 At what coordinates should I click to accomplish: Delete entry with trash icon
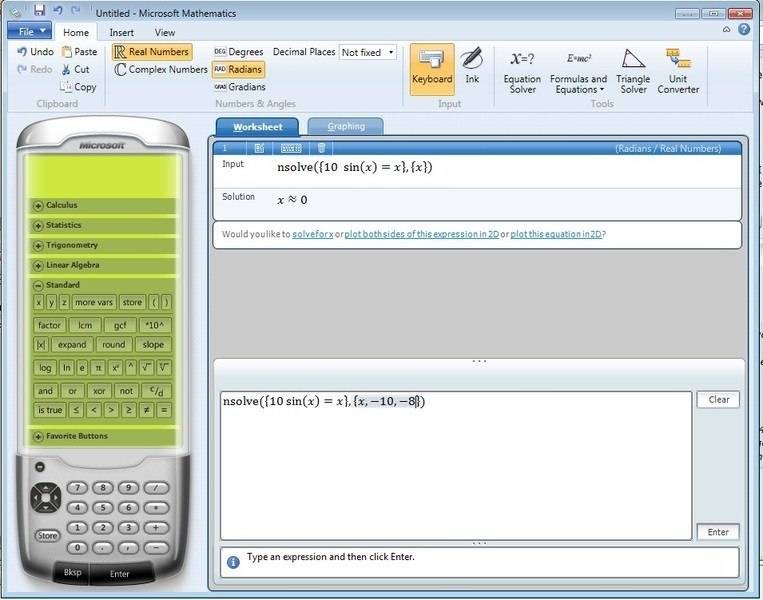[x=321, y=148]
